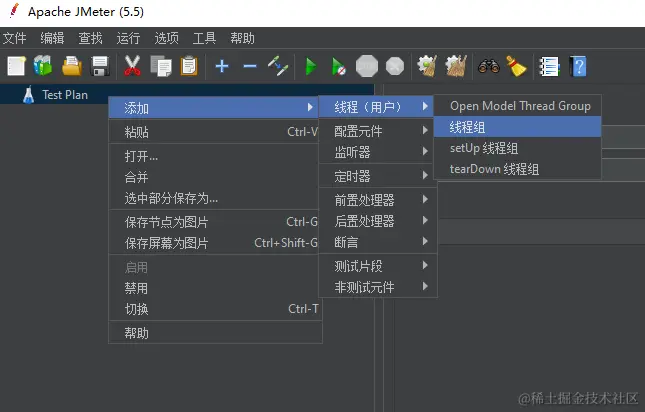The image size is (645, 412).
Task: Click the Copy icon in toolbar
Action: (x=160, y=66)
